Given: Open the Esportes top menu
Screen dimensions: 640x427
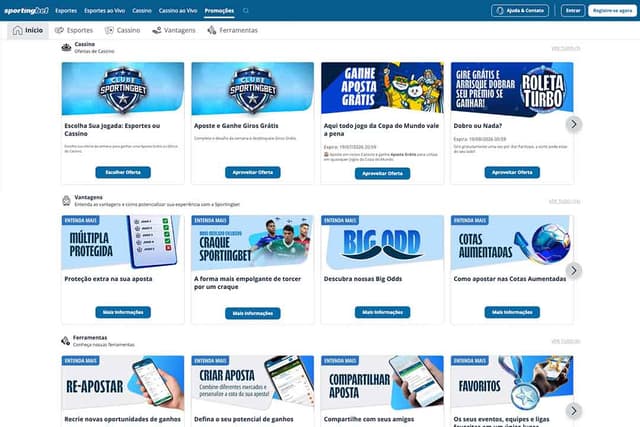Looking at the screenshot, I should 66,11.
